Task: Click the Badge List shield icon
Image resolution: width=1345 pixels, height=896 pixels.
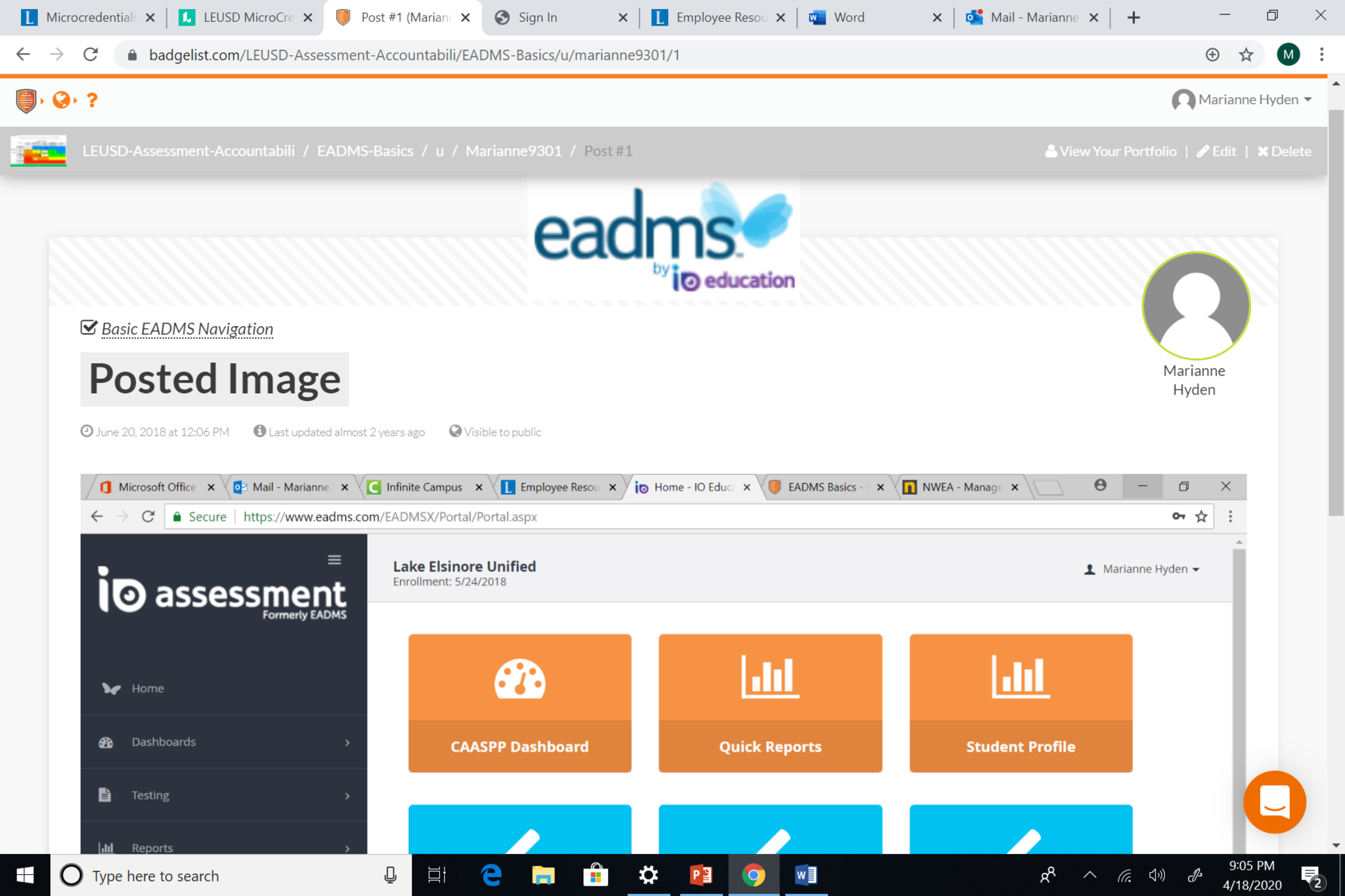Action: coord(26,100)
